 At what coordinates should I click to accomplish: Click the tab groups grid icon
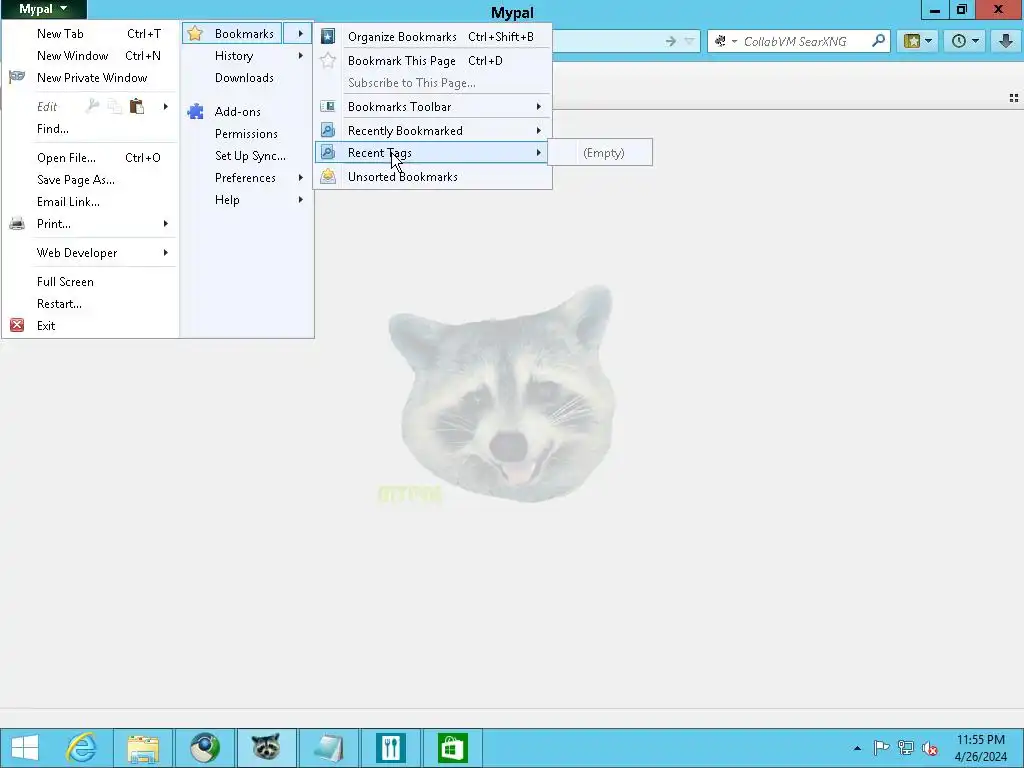1014,98
